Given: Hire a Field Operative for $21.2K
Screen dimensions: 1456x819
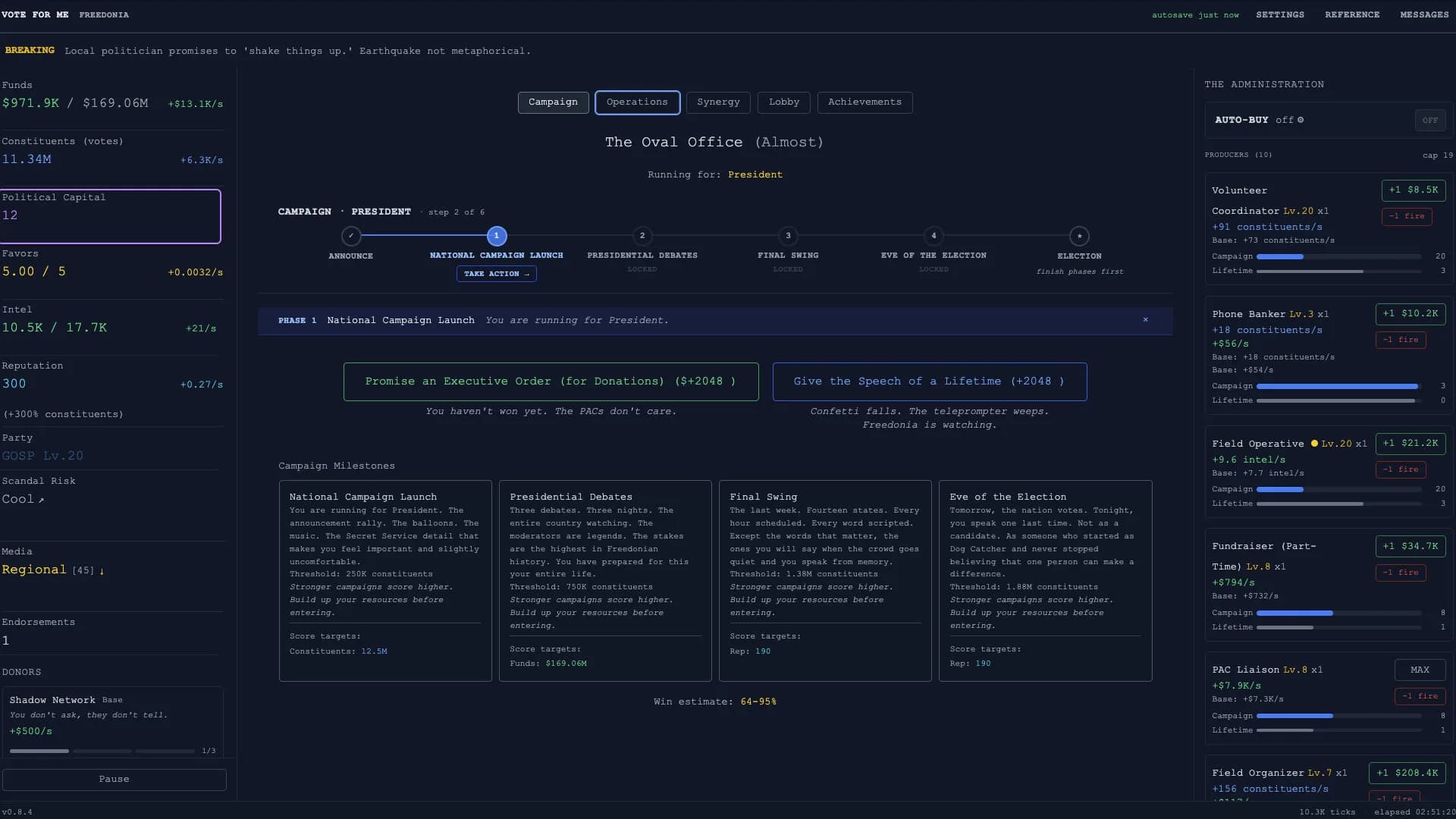Looking at the screenshot, I should 1410,444.
